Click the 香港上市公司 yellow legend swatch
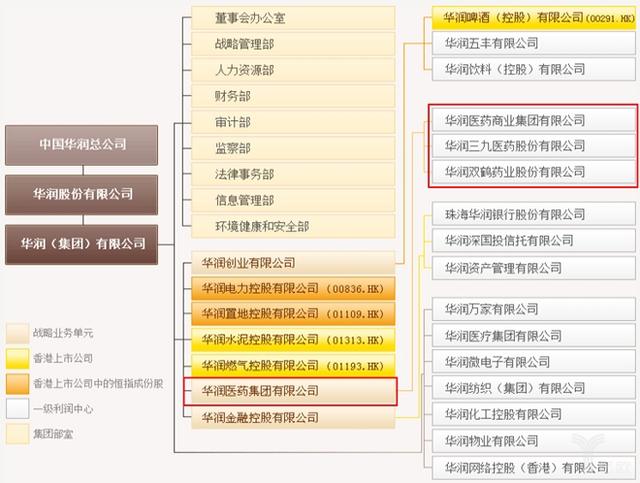This screenshot has width=640, height=483. tap(18, 358)
